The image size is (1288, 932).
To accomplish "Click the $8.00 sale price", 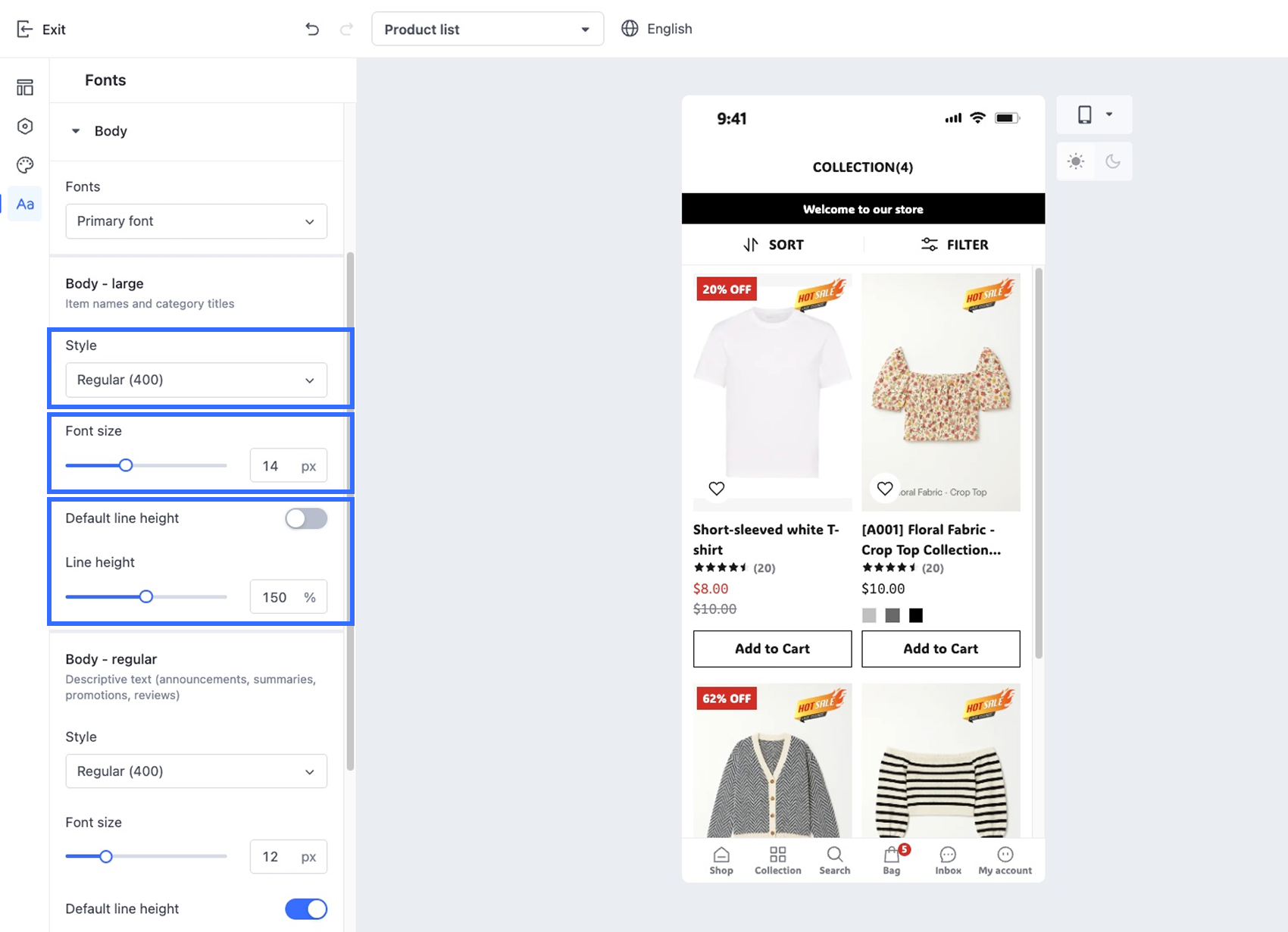I will (x=711, y=589).
